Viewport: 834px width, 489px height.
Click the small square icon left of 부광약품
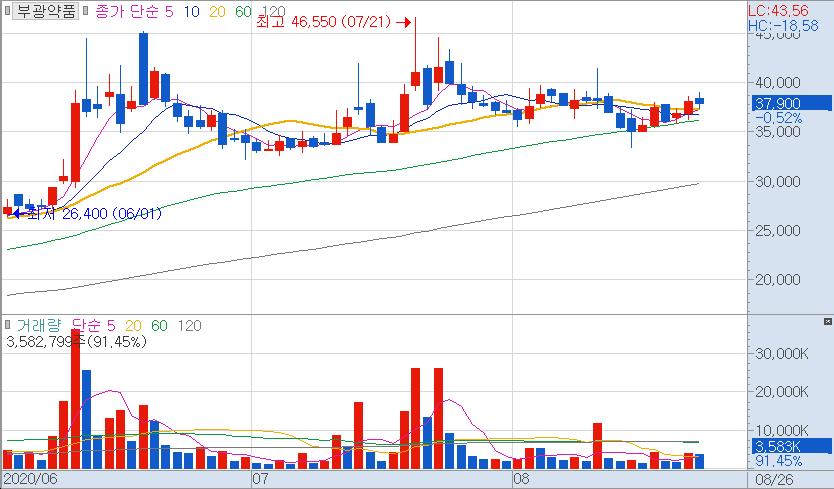6,11
